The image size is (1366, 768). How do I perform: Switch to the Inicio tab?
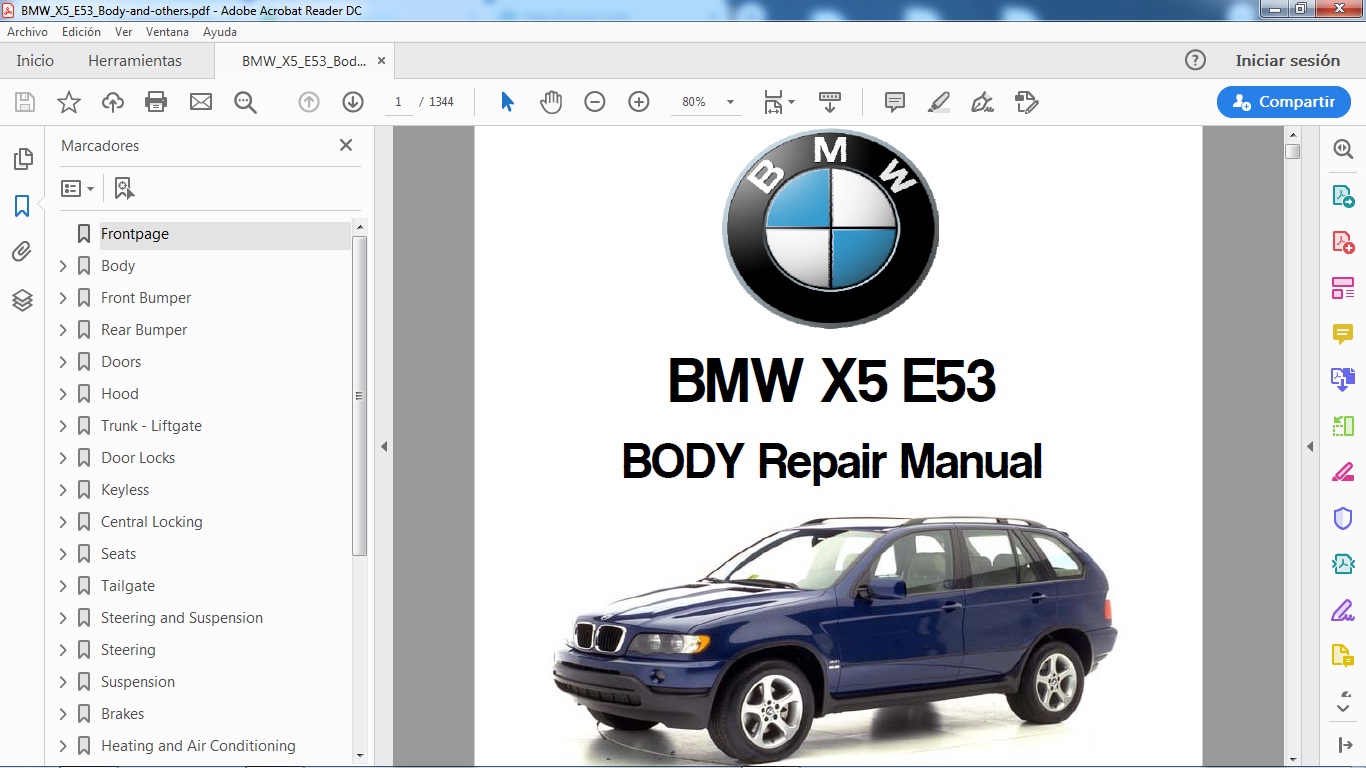(x=35, y=60)
